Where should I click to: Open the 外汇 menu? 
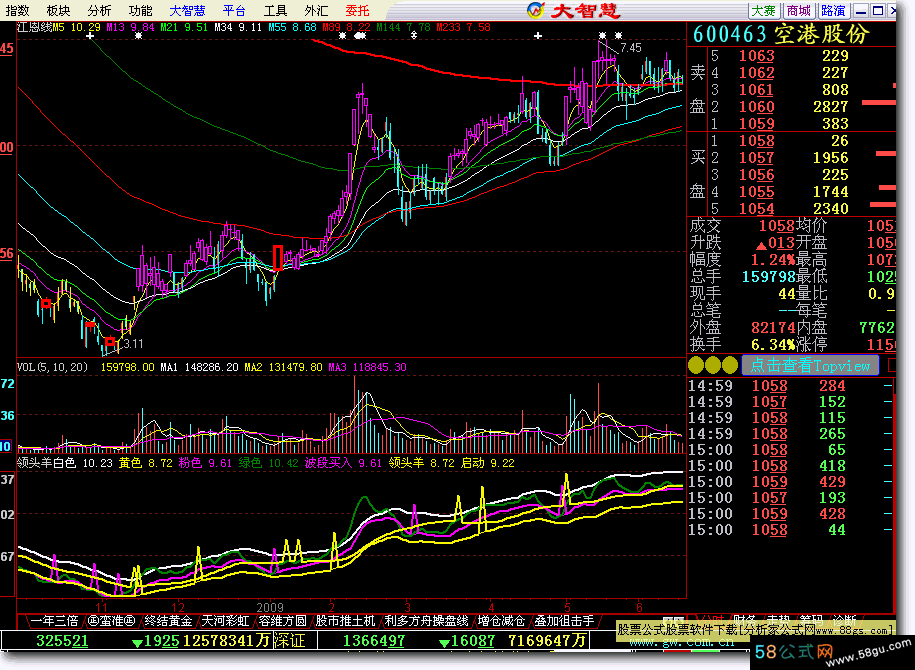tap(316, 11)
